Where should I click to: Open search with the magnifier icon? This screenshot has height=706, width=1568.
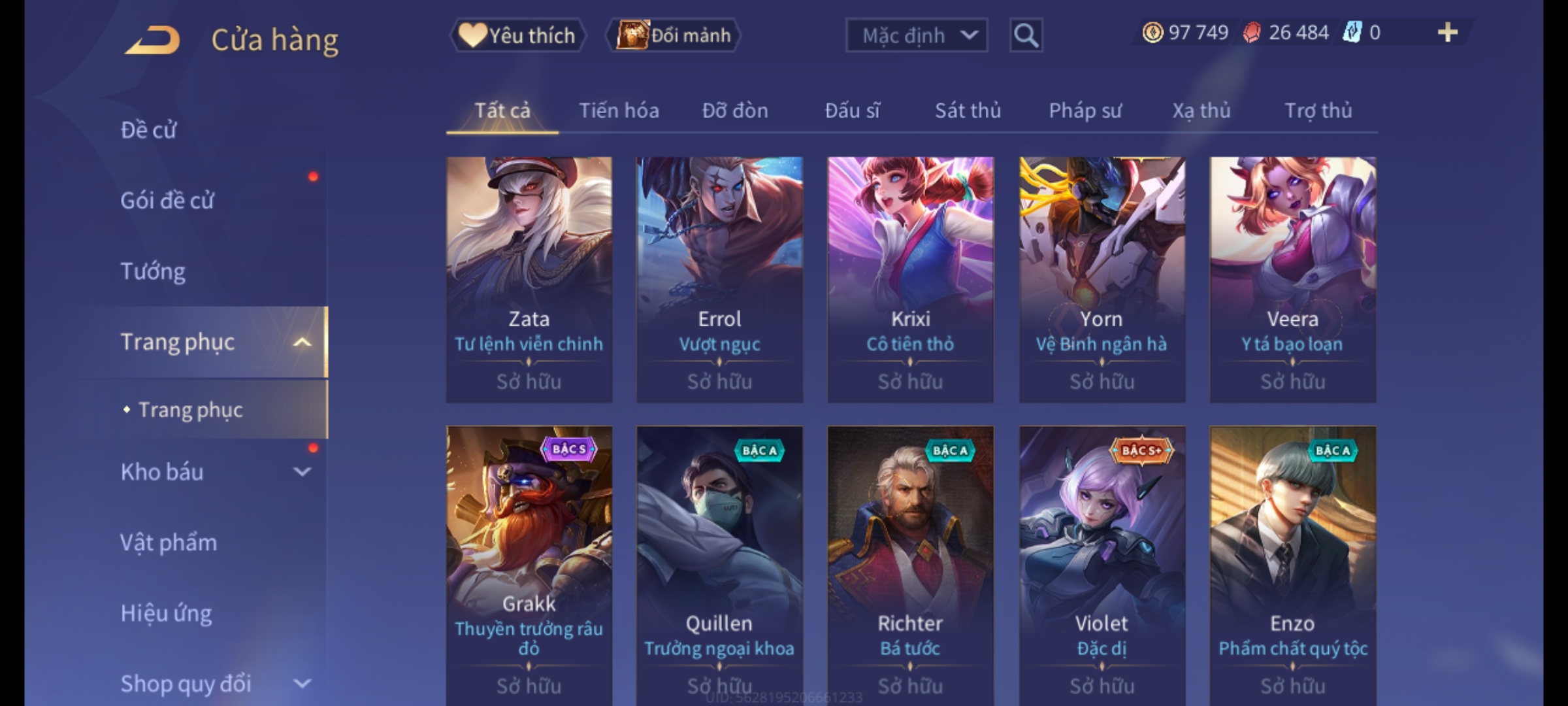[1026, 35]
